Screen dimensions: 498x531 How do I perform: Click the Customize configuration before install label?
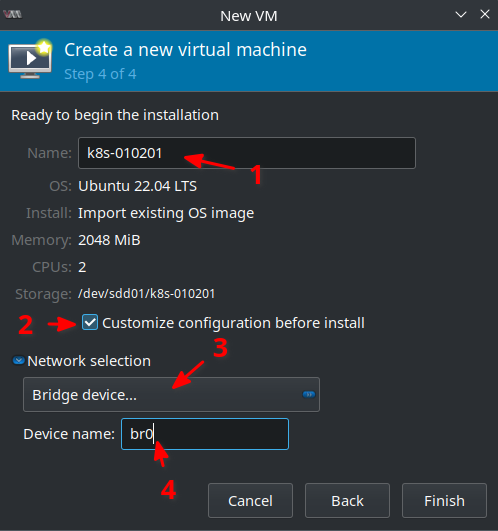tap(234, 323)
